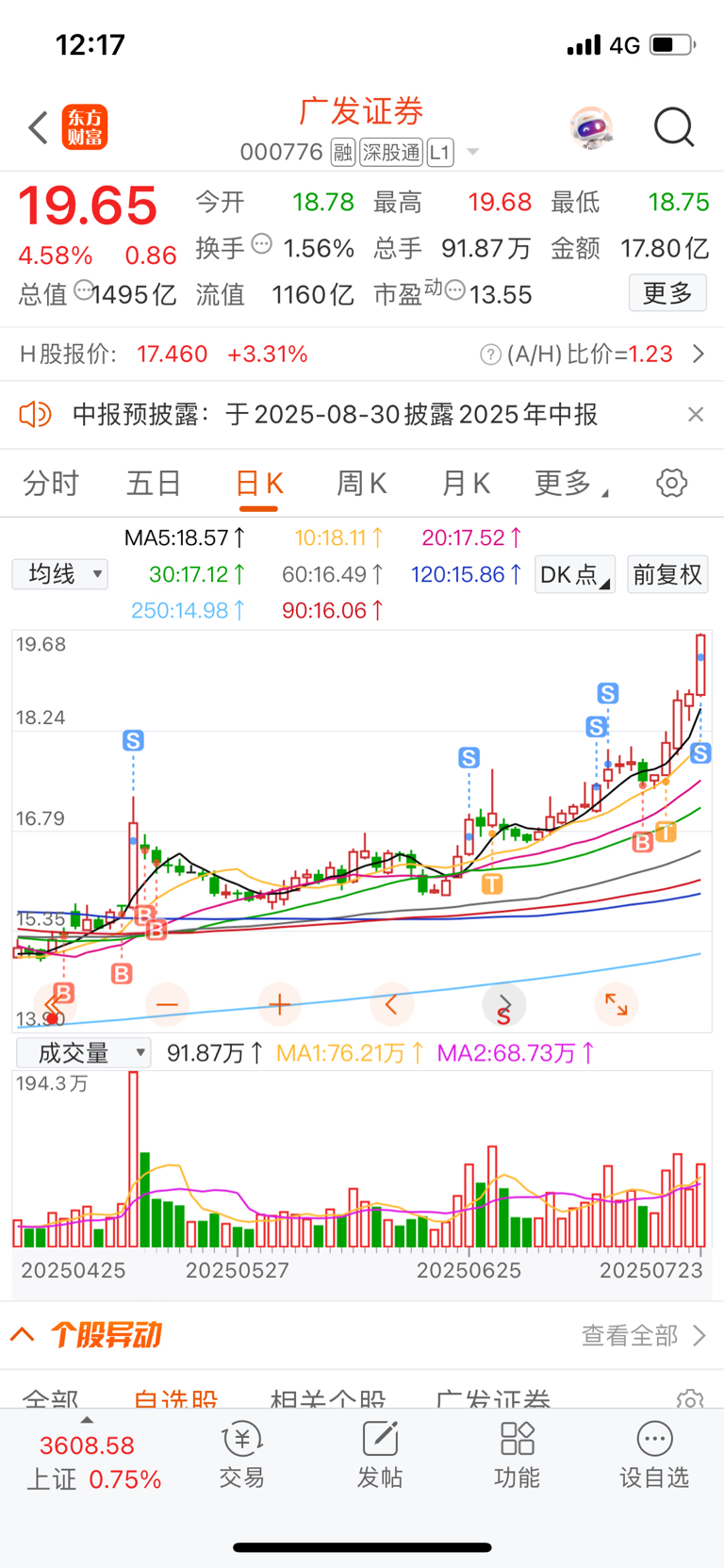The width and height of the screenshot is (724, 1568).
Task: Tap the tallest volume bar
Action: click(133, 1160)
